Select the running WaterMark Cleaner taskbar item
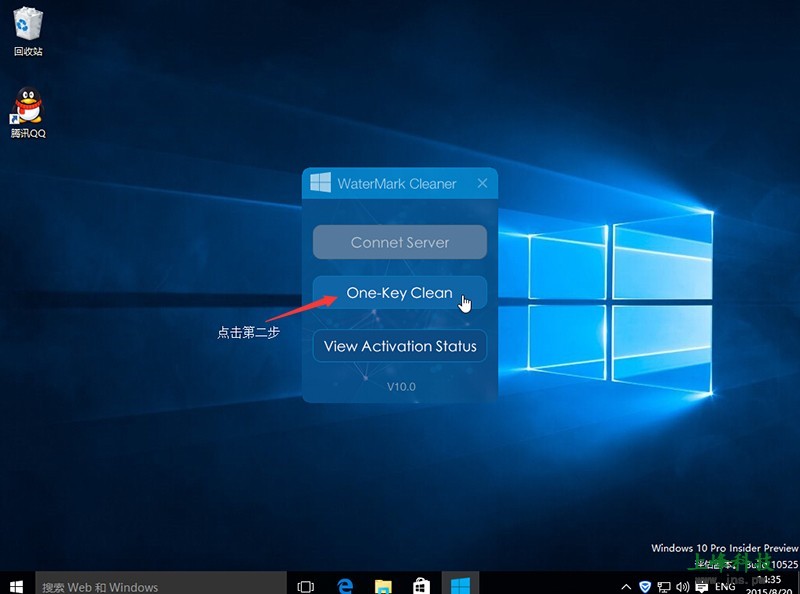 click(x=460, y=586)
